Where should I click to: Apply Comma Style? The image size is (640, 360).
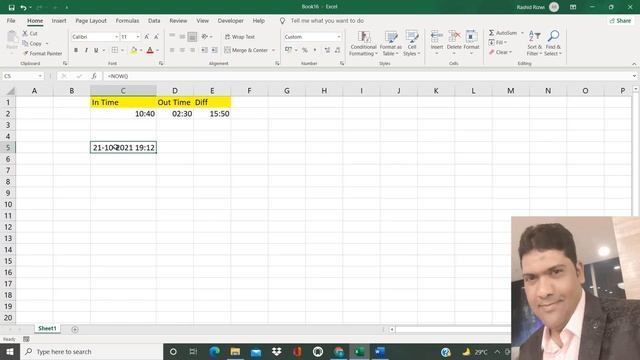[315, 50]
